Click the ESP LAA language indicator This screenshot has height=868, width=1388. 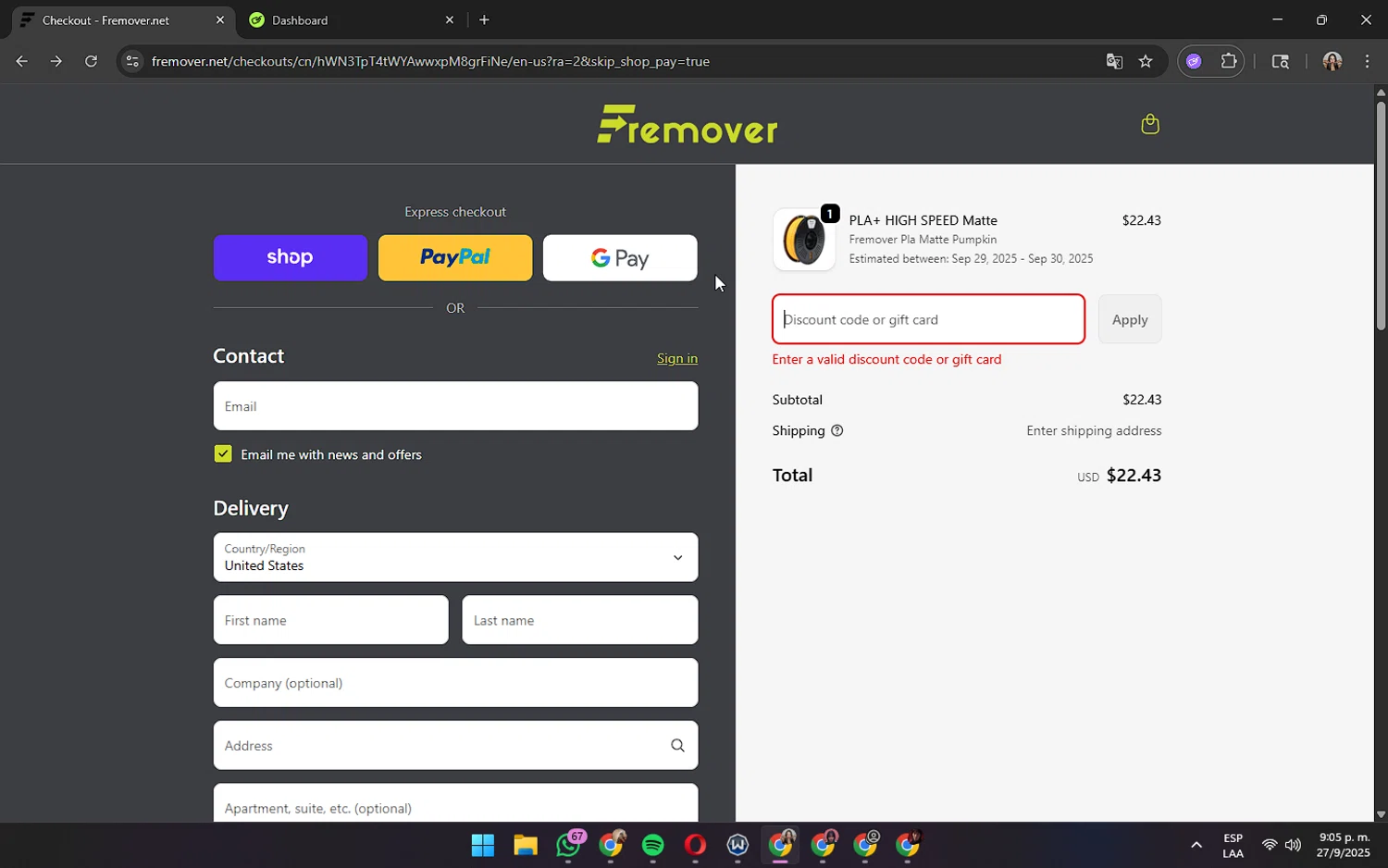tap(1233, 846)
